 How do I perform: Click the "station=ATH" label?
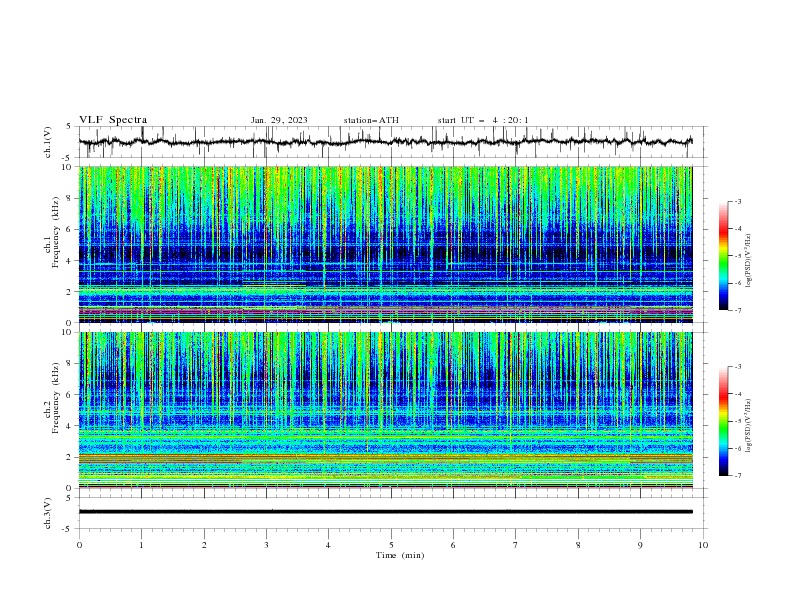[x=371, y=120]
